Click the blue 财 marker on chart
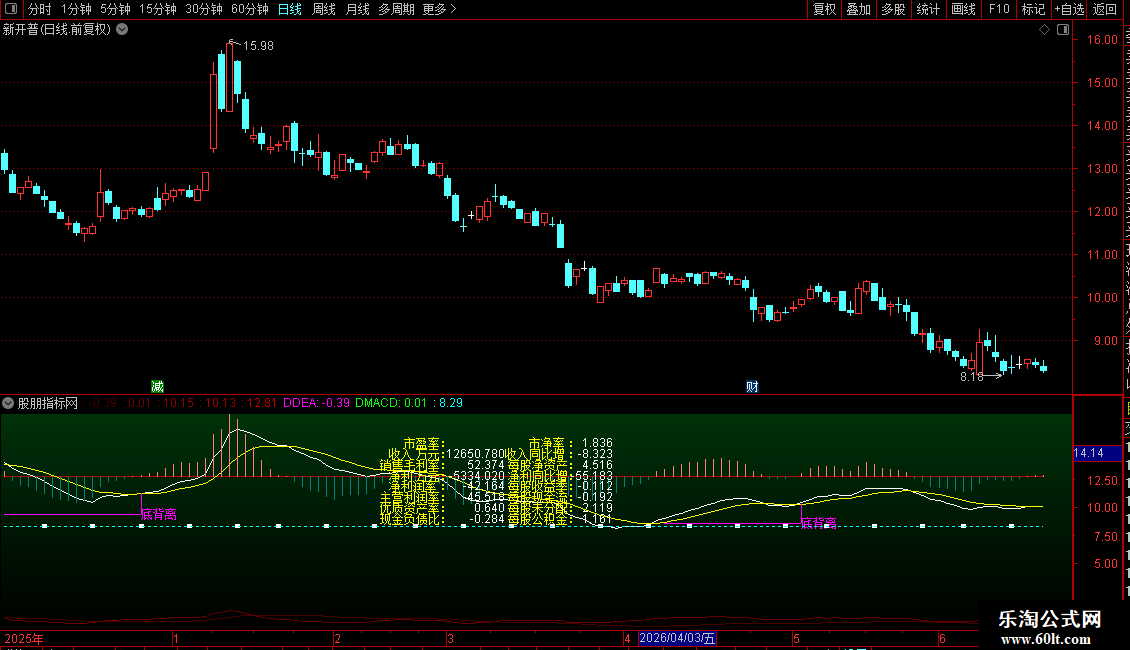This screenshot has width=1130, height=650. point(752,387)
